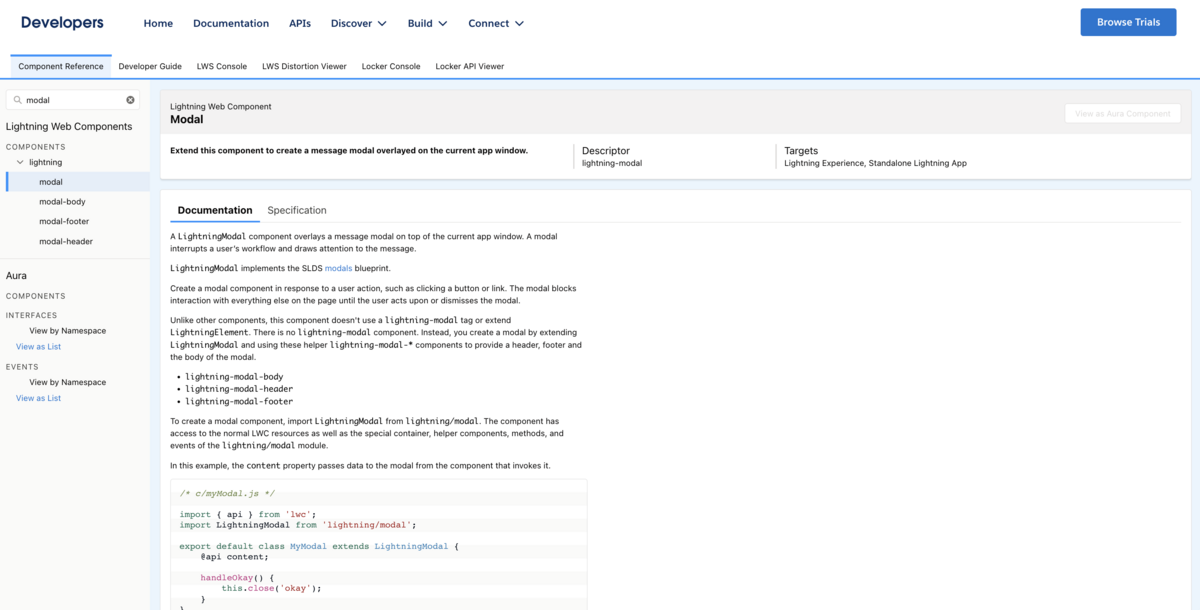Click the Browse Trials button
The width and height of the screenshot is (1200, 610).
click(x=1128, y=21)
